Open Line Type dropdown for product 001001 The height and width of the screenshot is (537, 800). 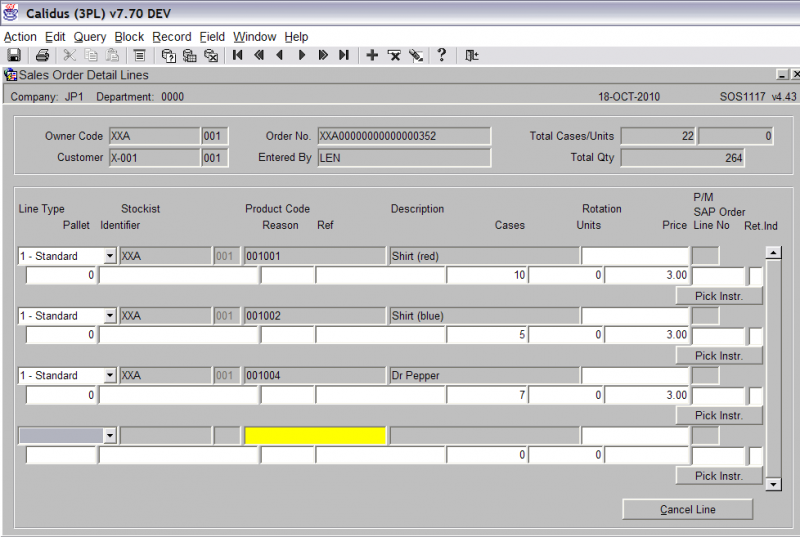pos(110,255)
